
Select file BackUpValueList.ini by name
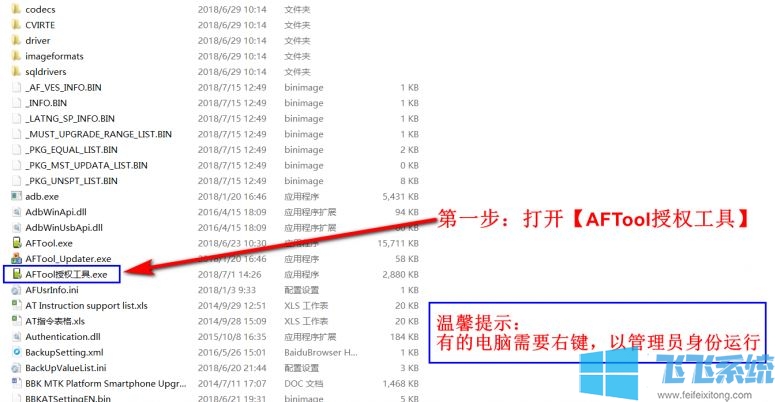point(66,368)
